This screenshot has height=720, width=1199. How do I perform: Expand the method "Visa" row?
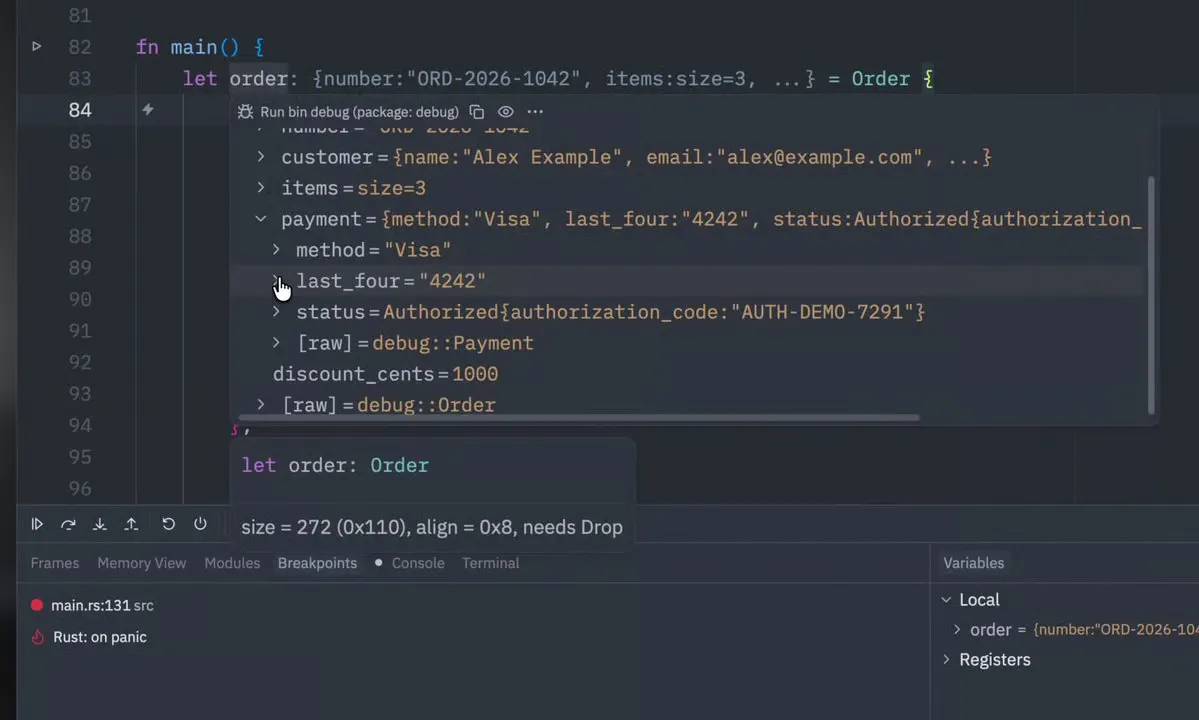tap(276, 249)
